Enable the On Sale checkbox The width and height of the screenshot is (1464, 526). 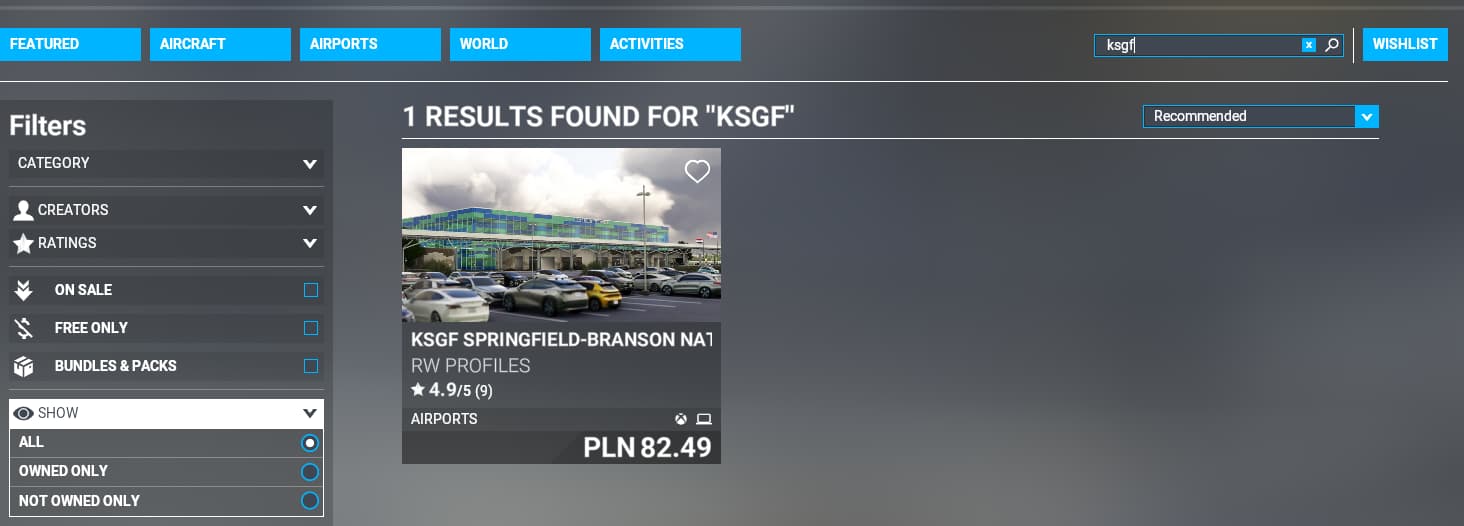pyautogui.click(x=311, y=290)
